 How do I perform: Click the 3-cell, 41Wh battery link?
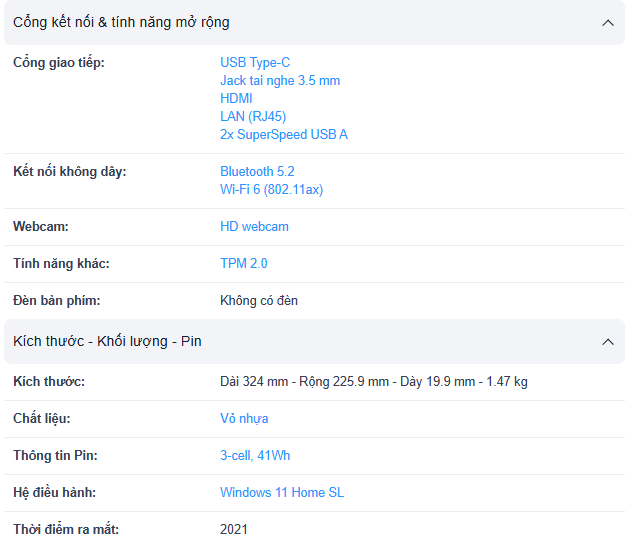pyautogui.click(x=255, y=455)
